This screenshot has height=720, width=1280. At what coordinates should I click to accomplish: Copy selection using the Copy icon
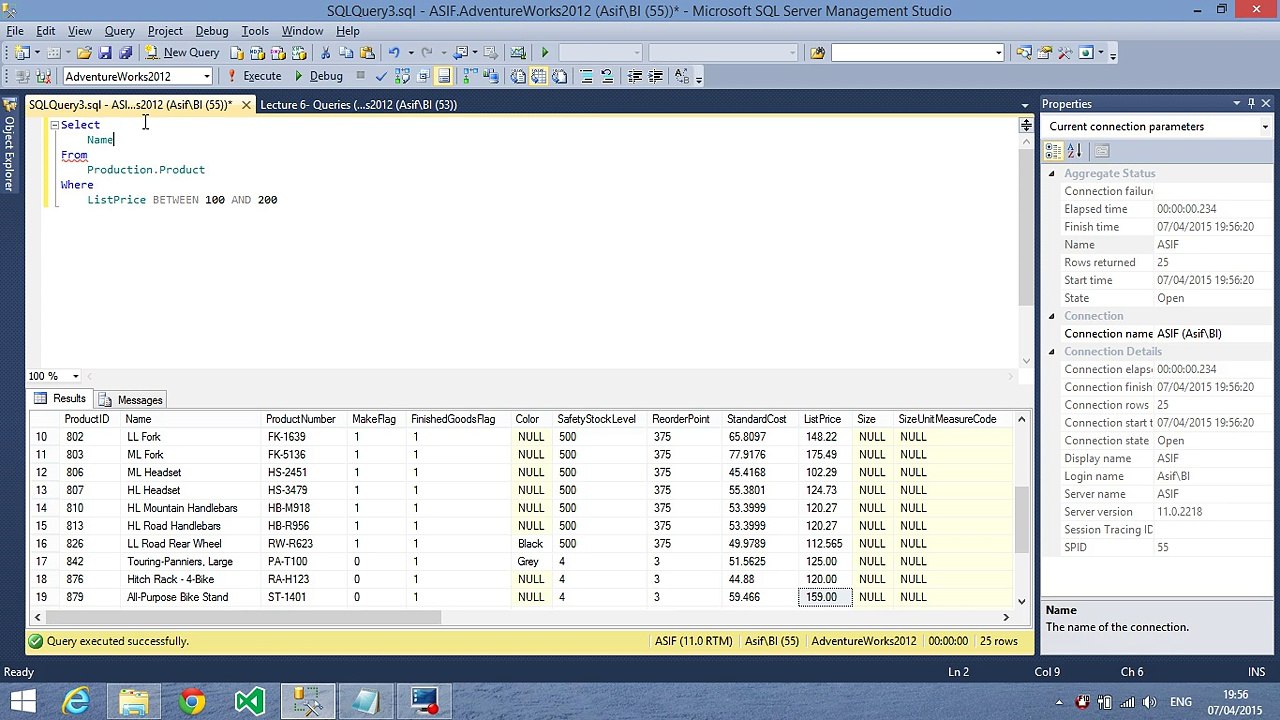[346, 52]
